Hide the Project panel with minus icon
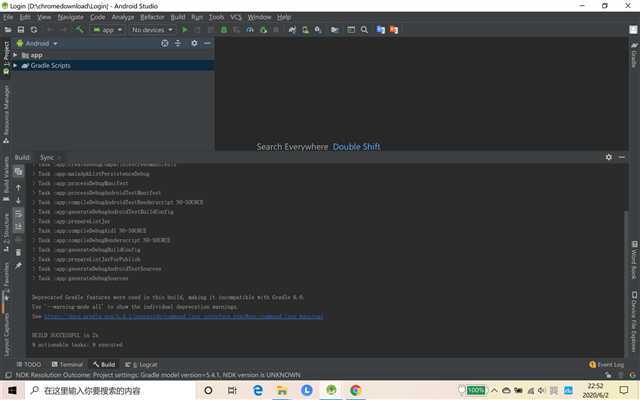 [207, 43]
